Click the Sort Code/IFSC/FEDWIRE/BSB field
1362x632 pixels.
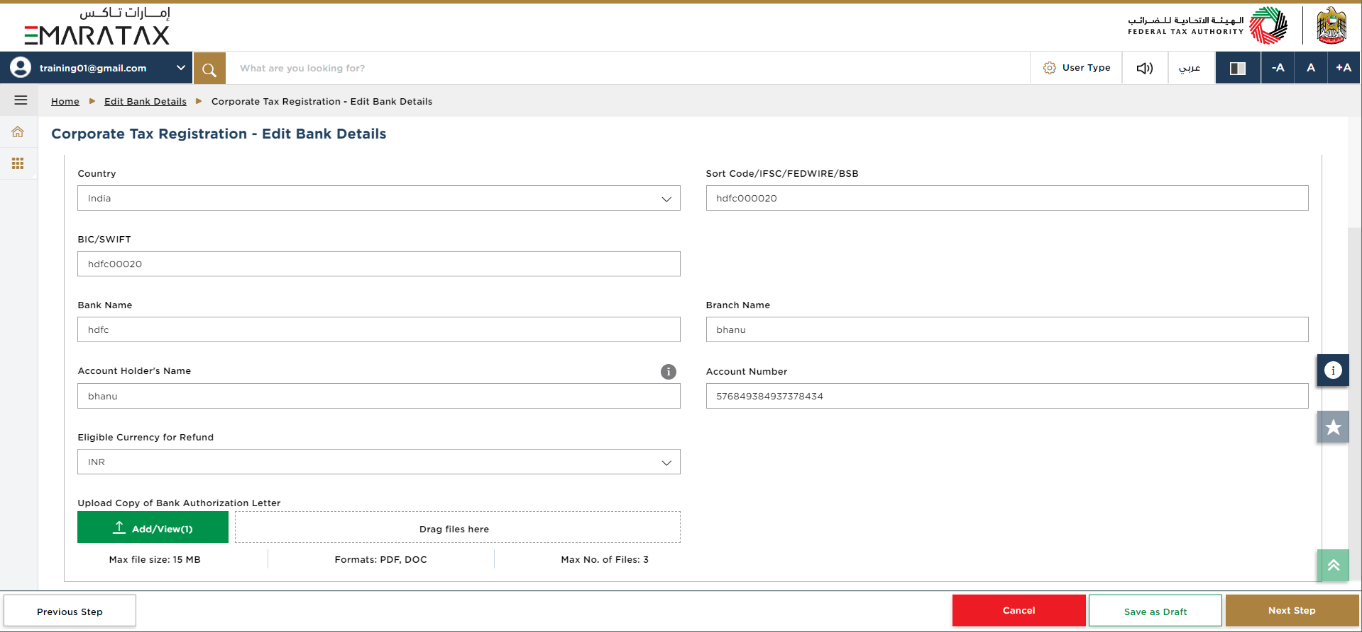coord(1007,198)
